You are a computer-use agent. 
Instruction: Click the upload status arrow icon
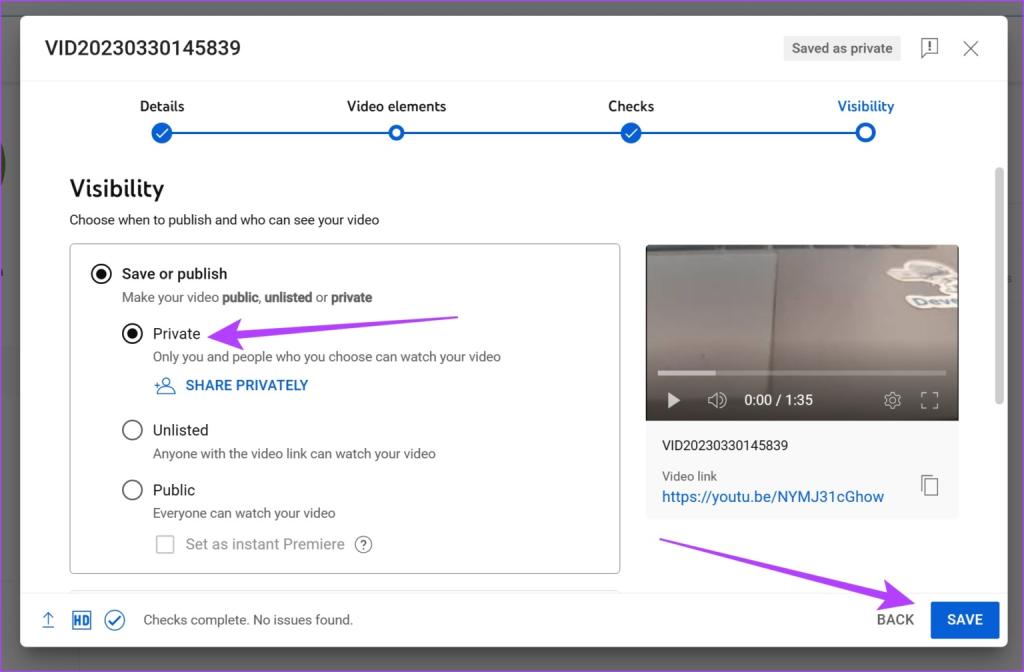[x=48, y=620]
